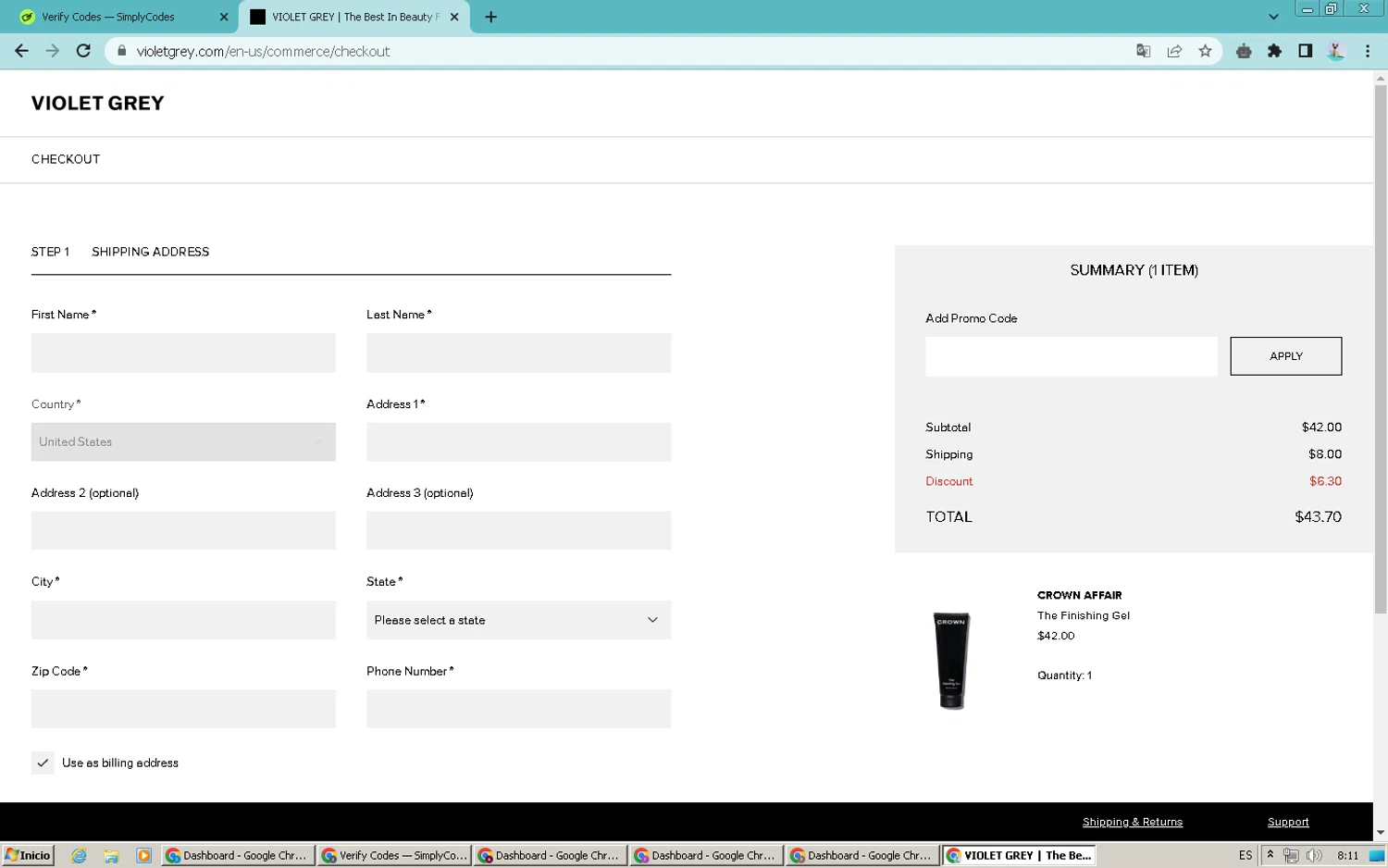The image size is (1388, 868).
Task: Click the browser back arrow
Action: [21, 51]
